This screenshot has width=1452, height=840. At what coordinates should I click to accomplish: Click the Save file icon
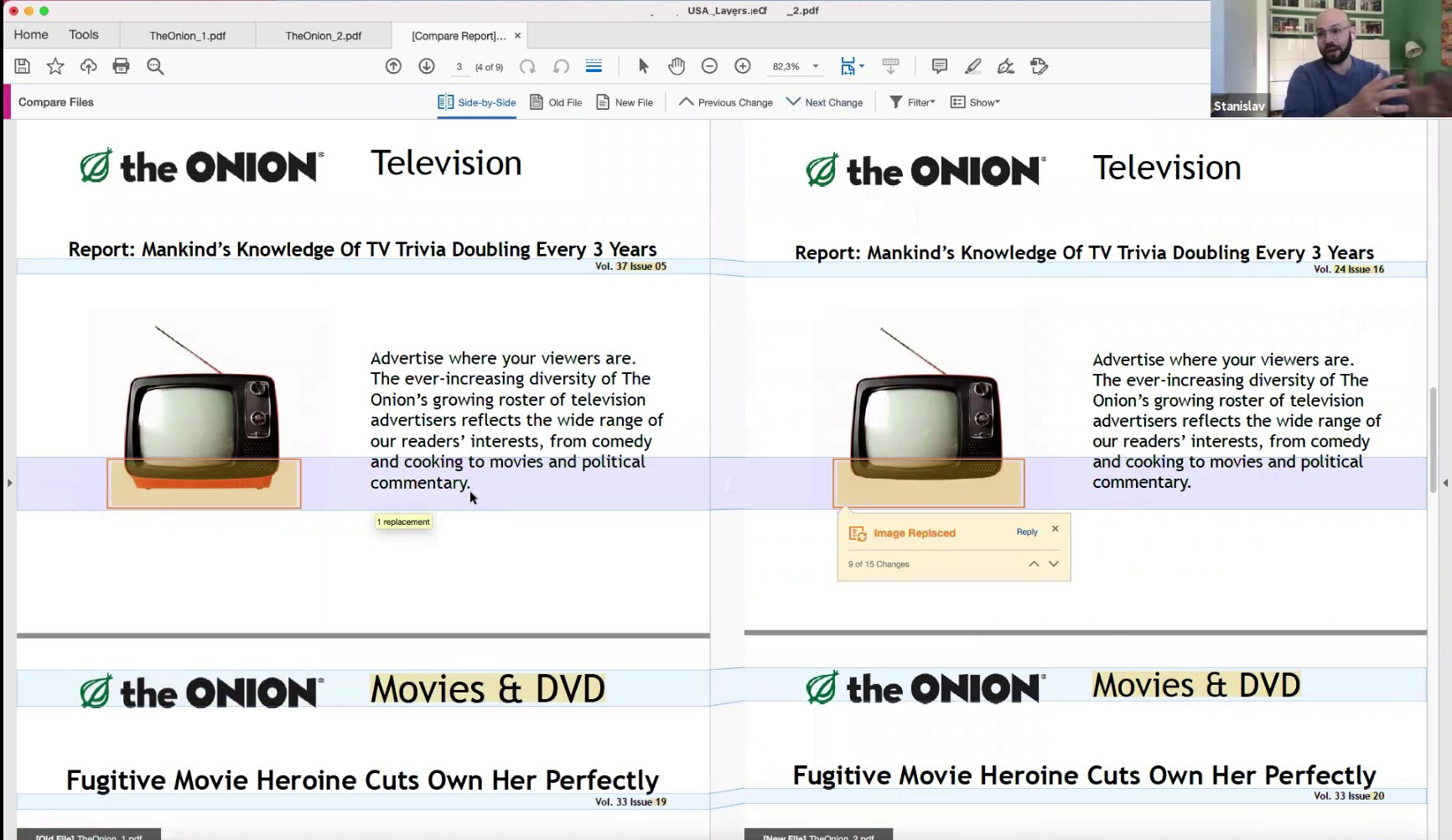click(x=23, y=66)
